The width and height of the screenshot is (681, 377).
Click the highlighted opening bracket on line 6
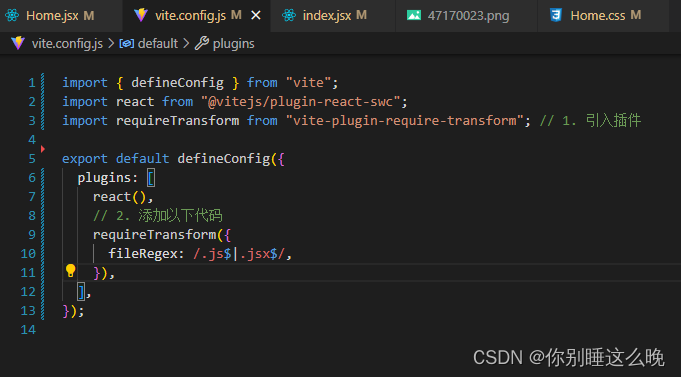[x=150, y=178]
